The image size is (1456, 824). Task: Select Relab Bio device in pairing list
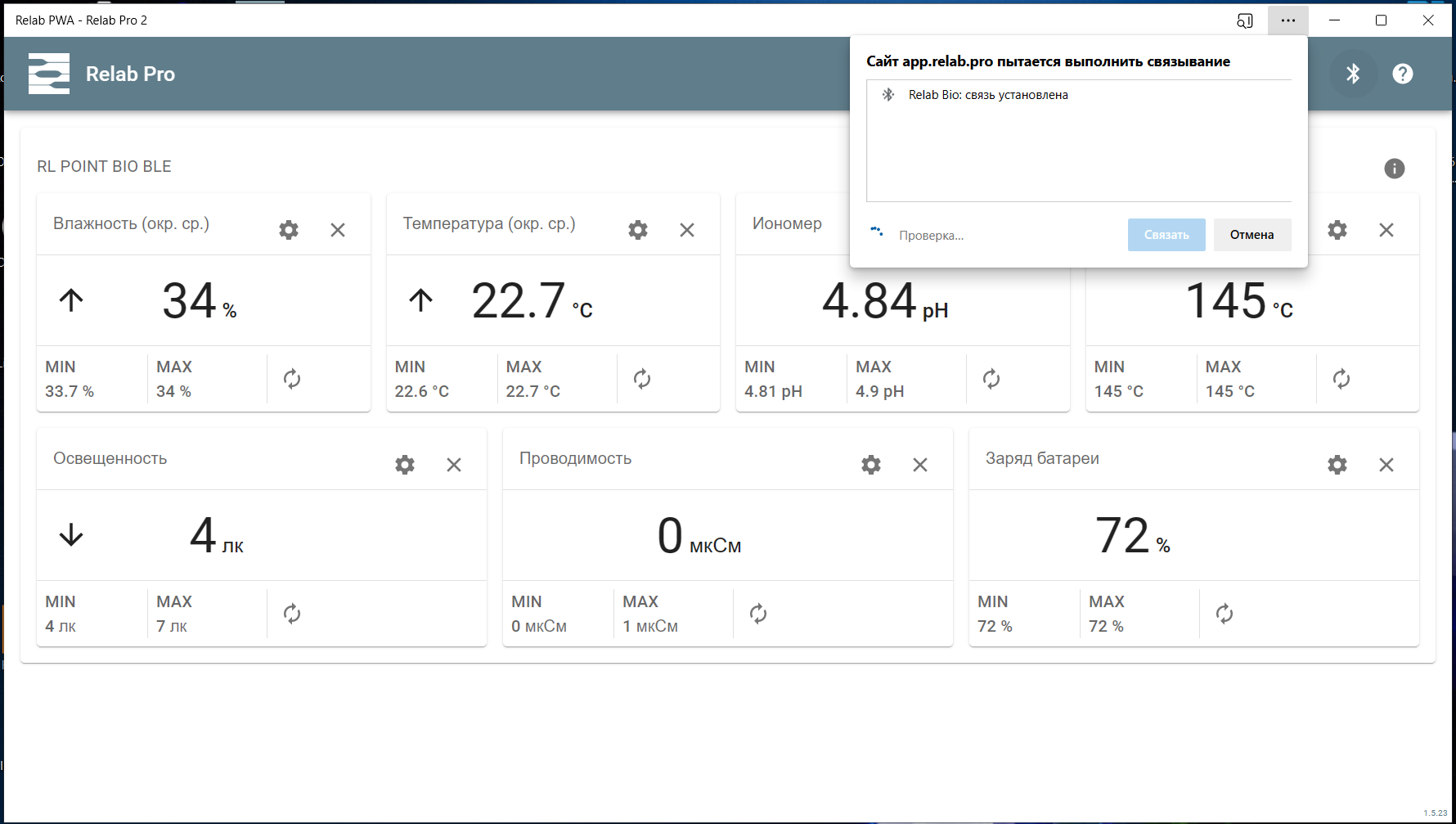click(x=1079, y=95)
